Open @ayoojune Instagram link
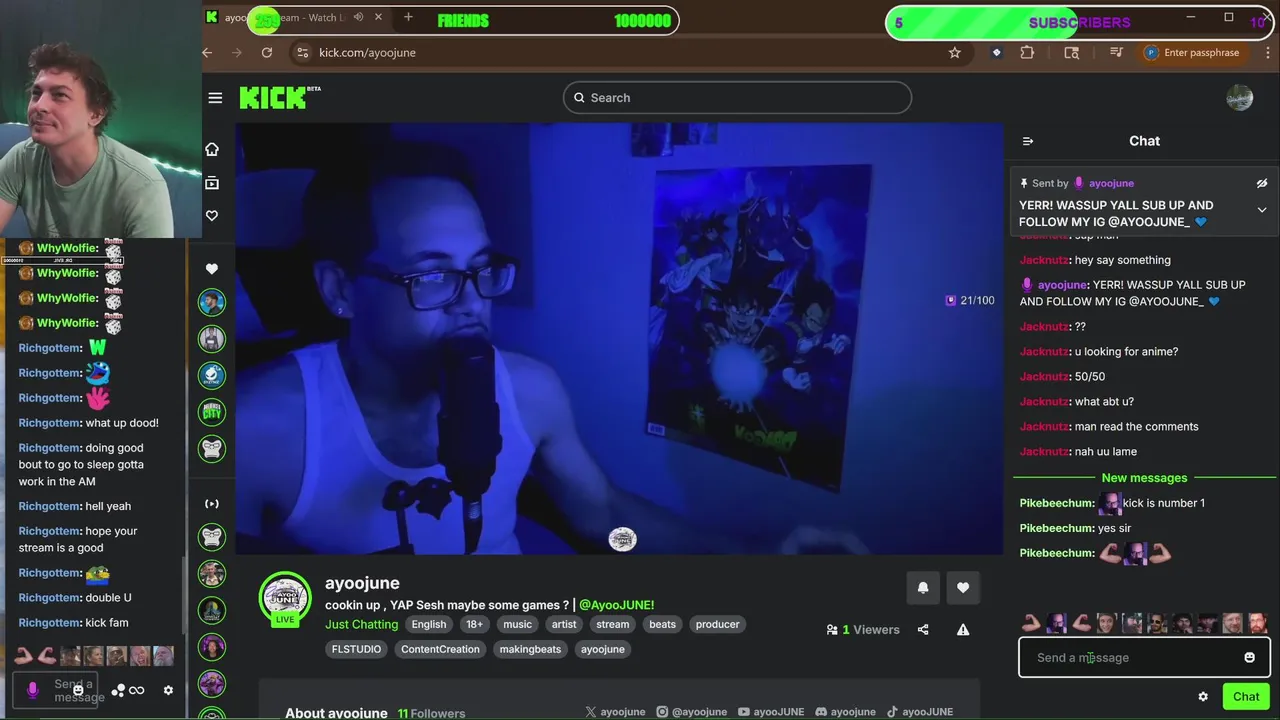Viewport: 1280px width, 720px height. (x=692, y=712)
